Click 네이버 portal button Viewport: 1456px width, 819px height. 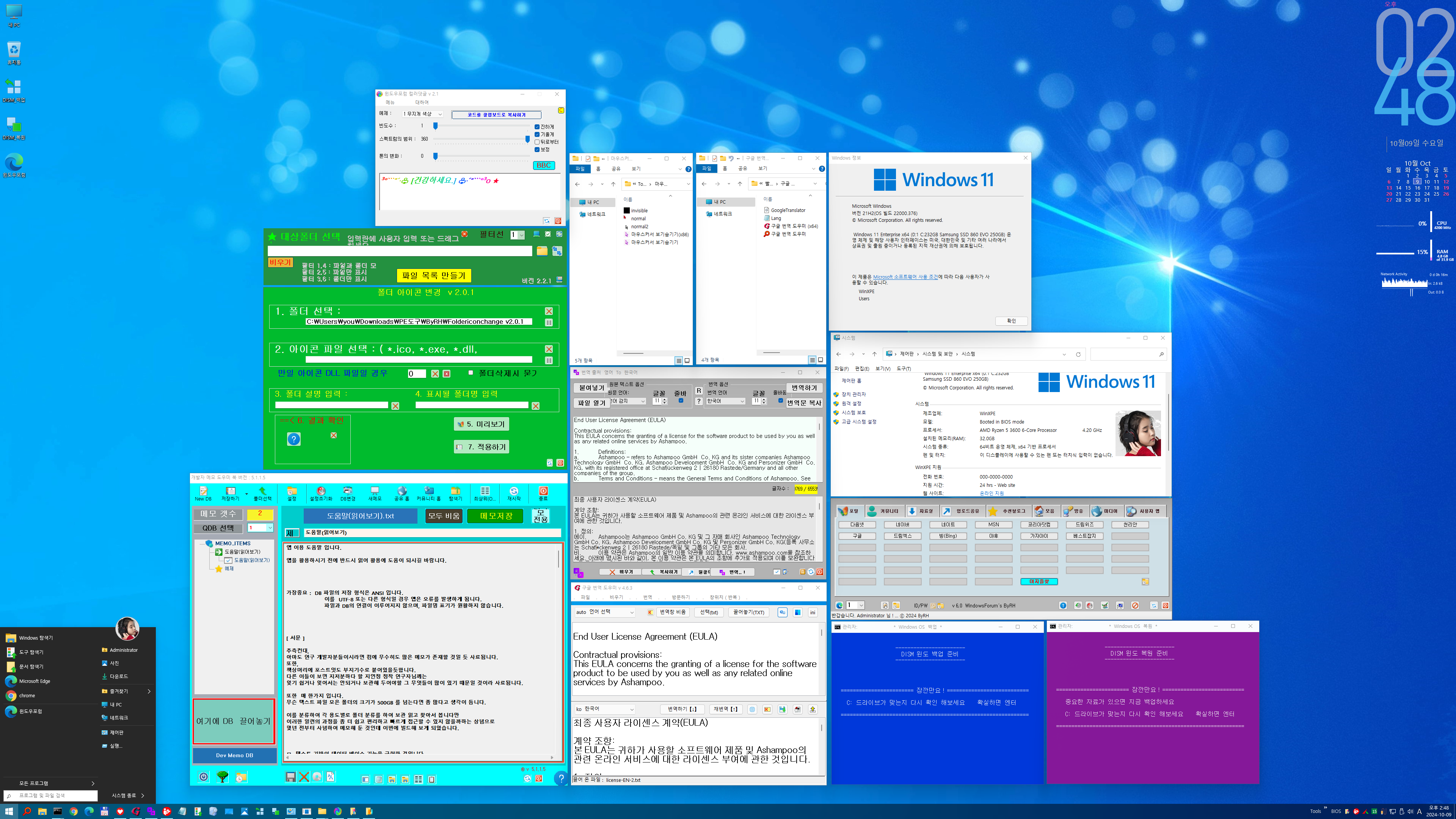coord(902,524)
